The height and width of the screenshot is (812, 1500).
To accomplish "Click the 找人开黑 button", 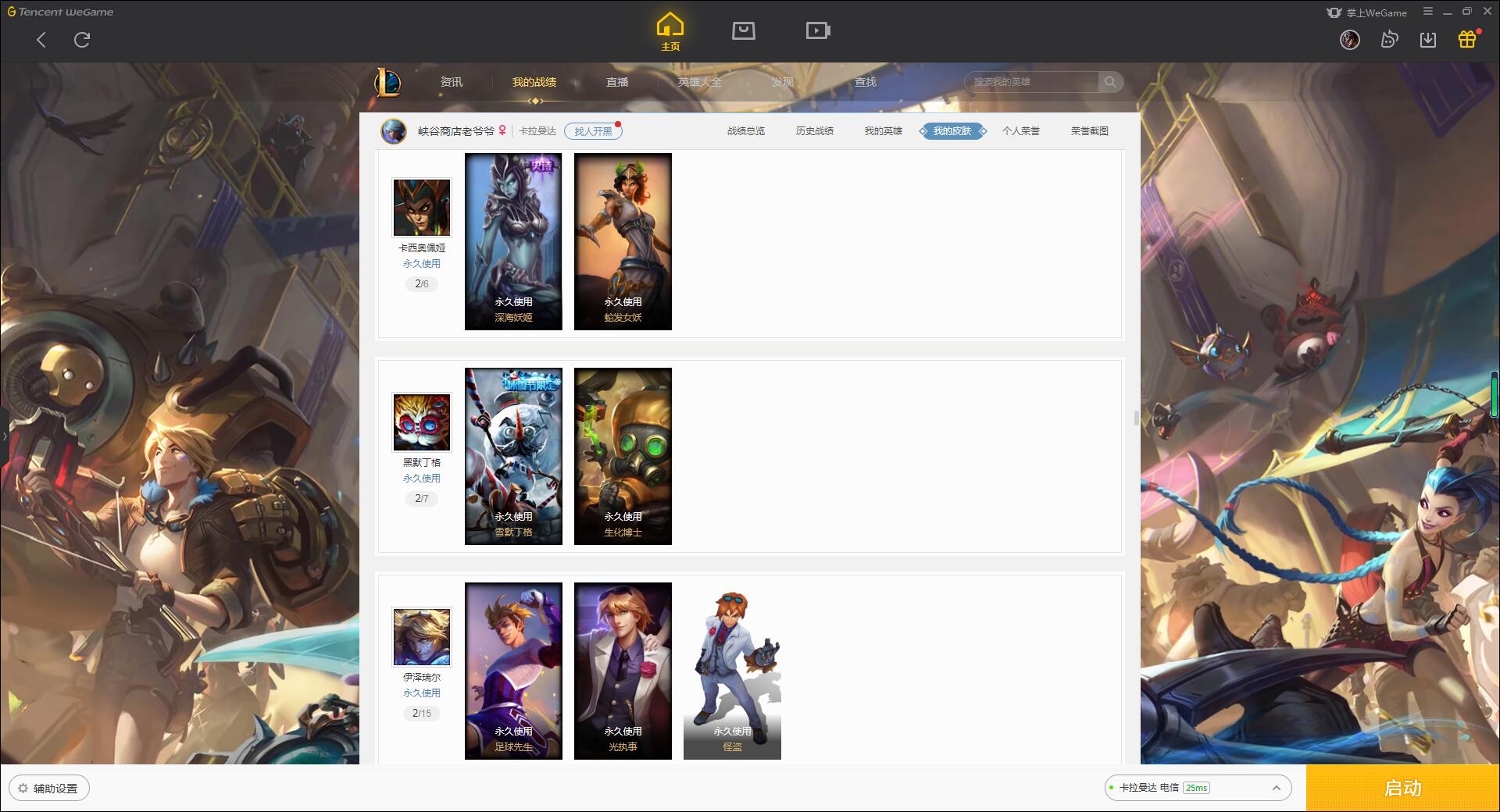I will (x=593, y=131).
